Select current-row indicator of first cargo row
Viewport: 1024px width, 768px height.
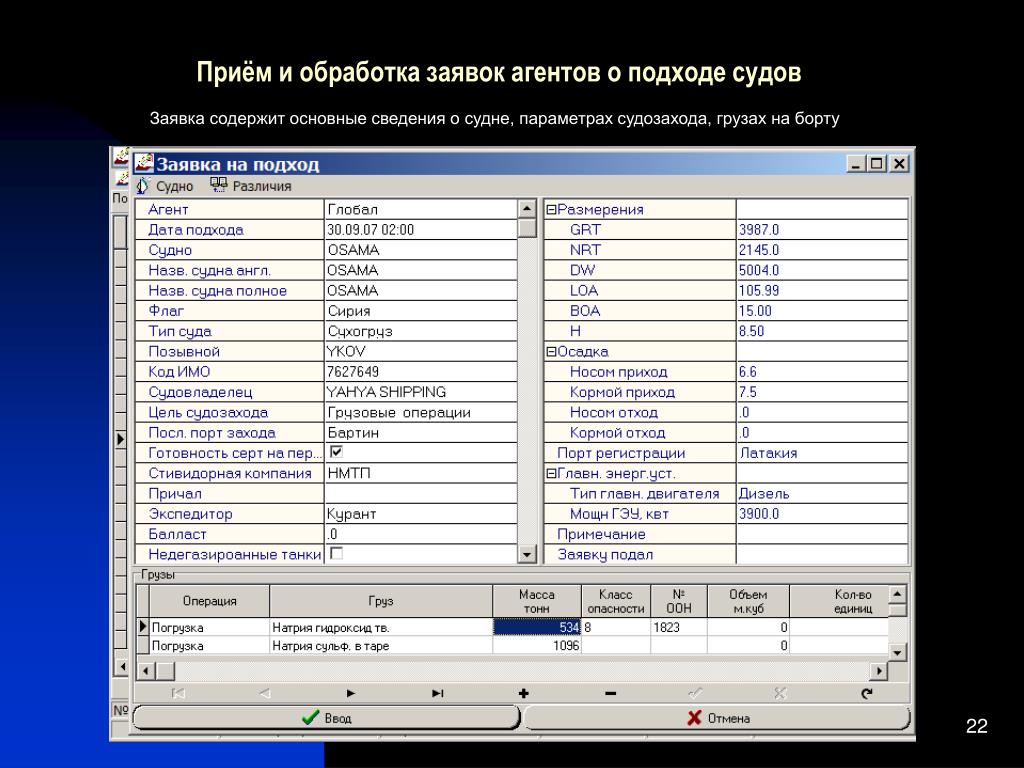pyautogui.click(x=144, y=628)
